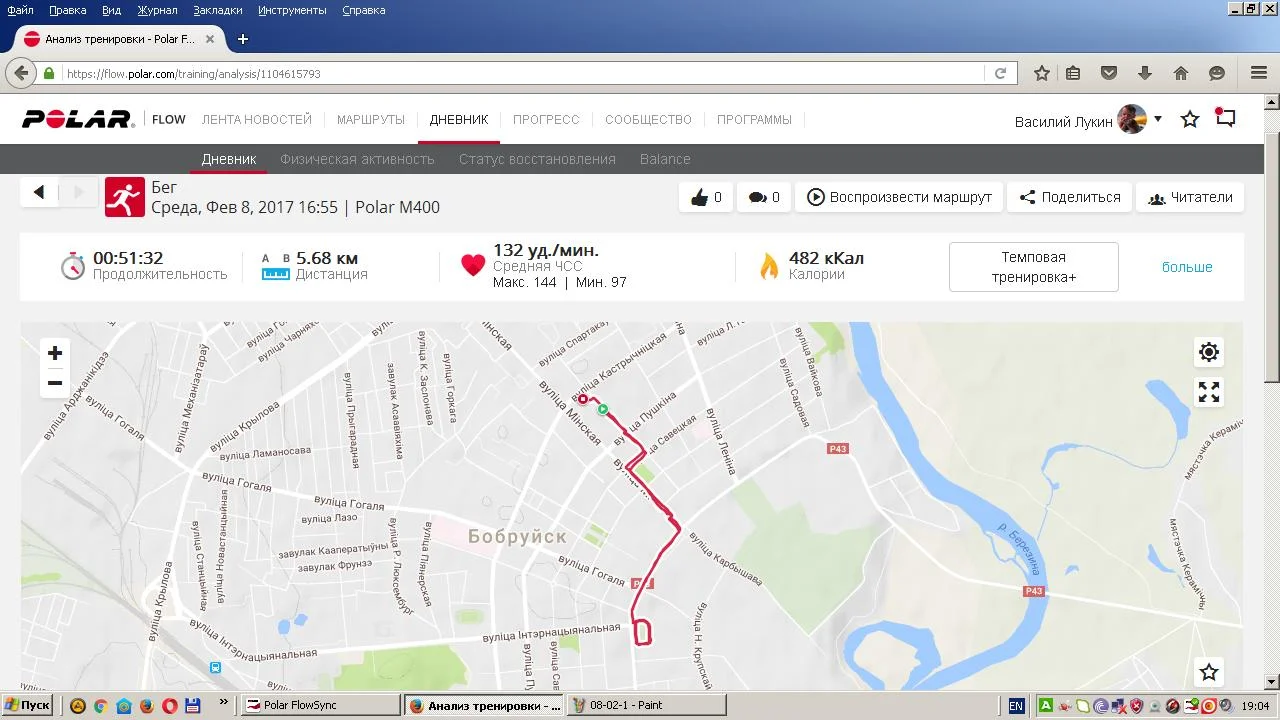The height and width of the screenshot is (720, 1280).
Task: Expand the map to fullscreen
Action: [1209, 392]
